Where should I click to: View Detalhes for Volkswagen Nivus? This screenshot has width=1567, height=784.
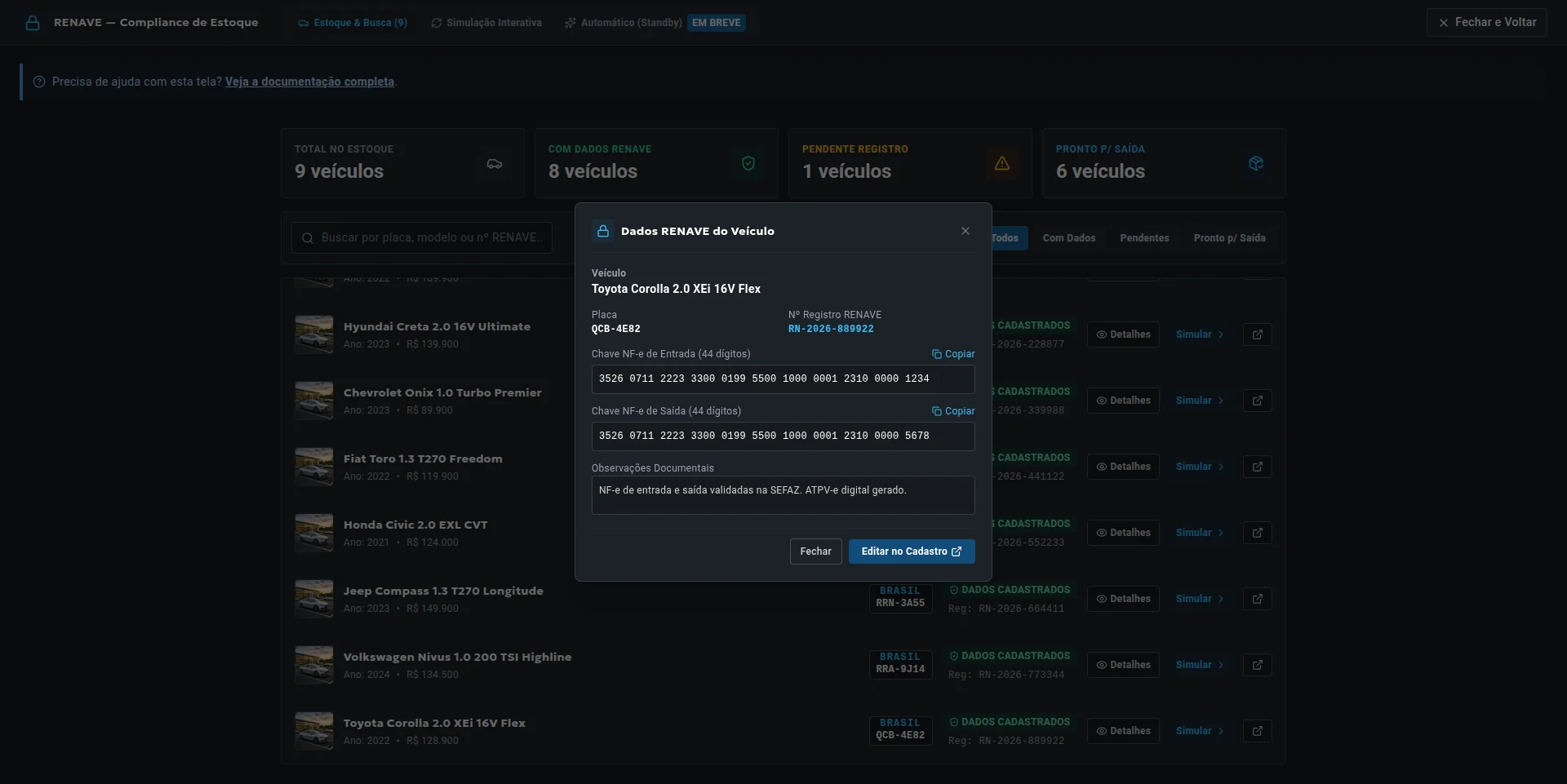pyautogui.click(x=1123, y=665)
